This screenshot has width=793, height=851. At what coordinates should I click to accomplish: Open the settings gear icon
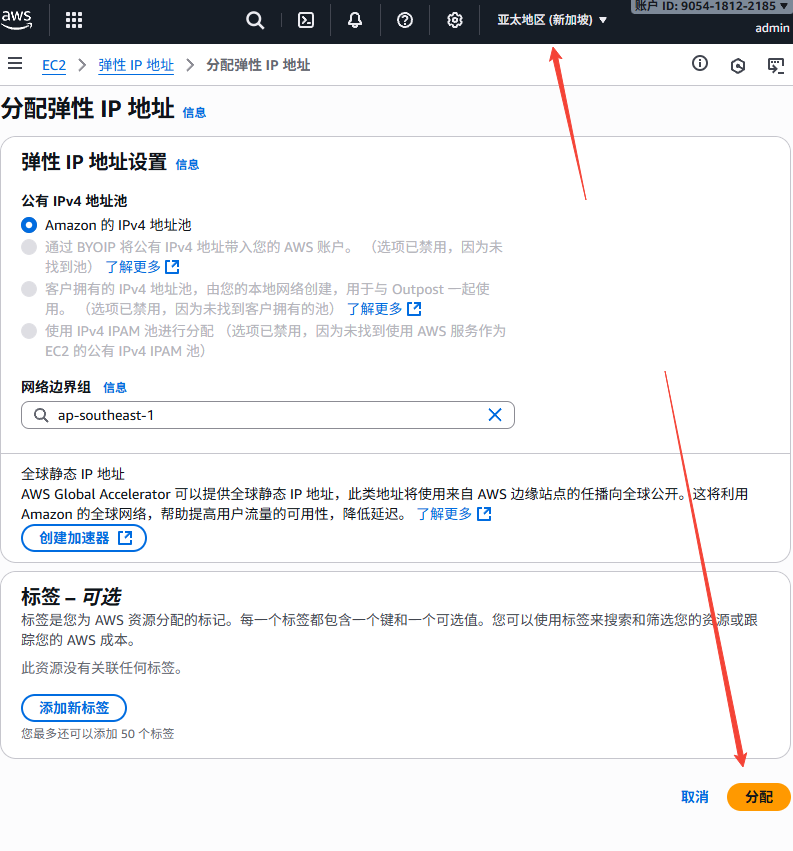(x=455, y=20)
